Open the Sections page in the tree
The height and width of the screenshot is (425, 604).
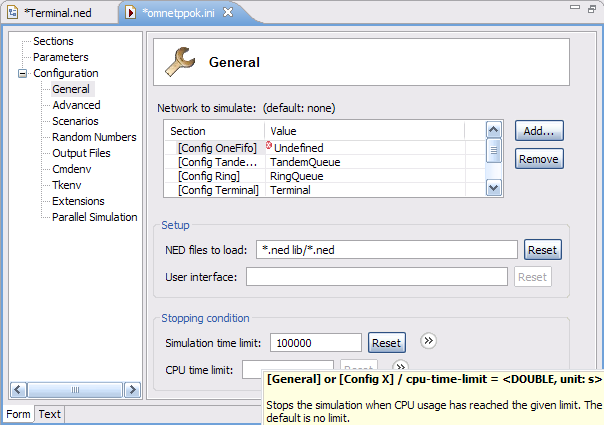pyautogui.click(x=53, y=41)
